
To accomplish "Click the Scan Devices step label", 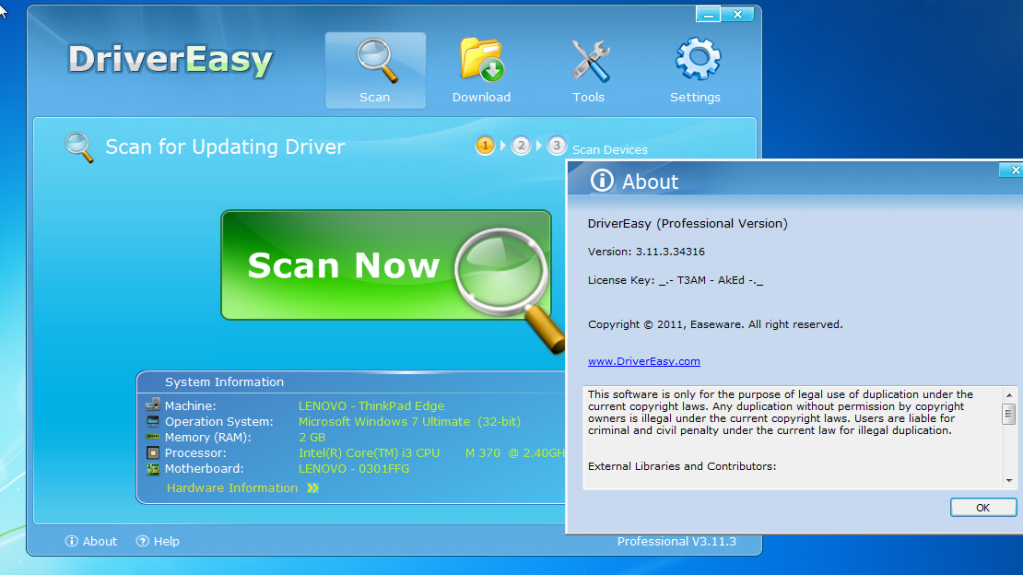I will [610, 149].
